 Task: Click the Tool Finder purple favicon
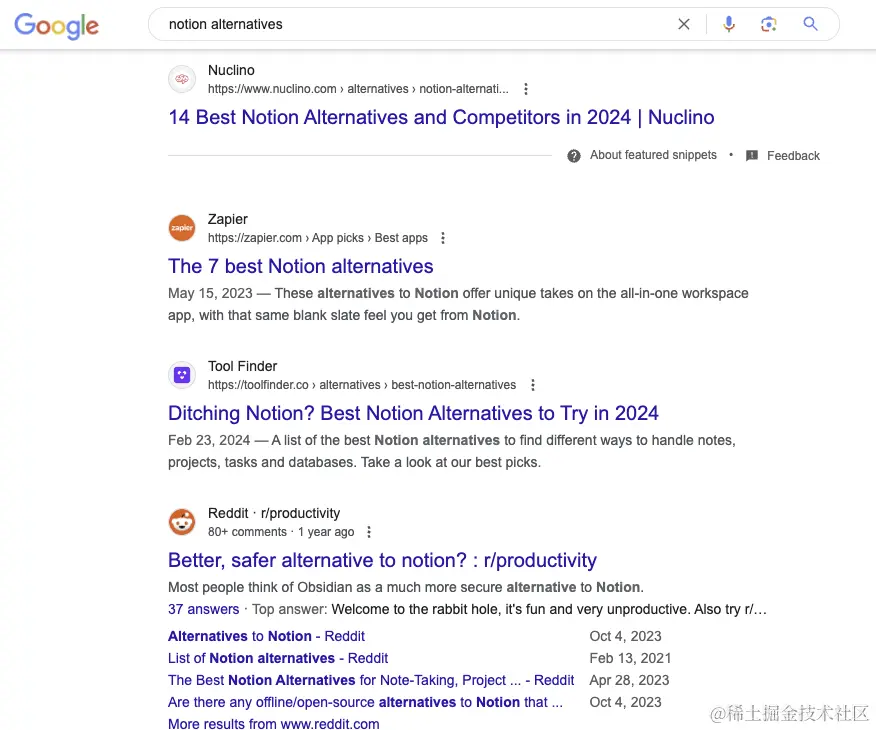[x=182, y=375]
